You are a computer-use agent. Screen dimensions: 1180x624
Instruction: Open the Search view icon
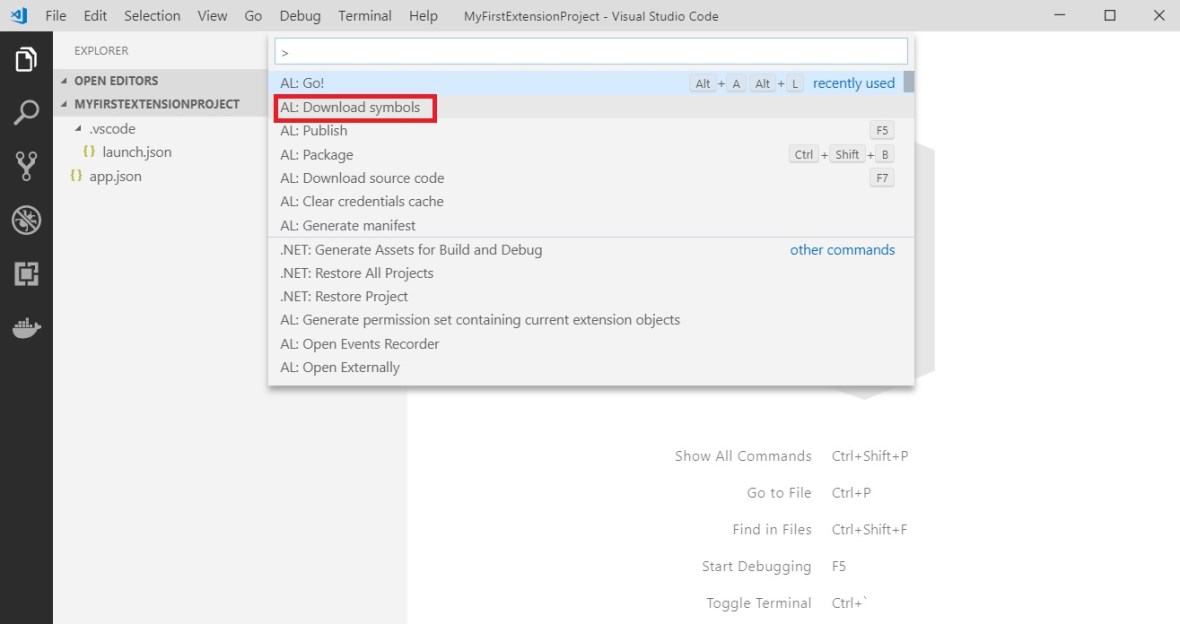click(x=26, y=113)
